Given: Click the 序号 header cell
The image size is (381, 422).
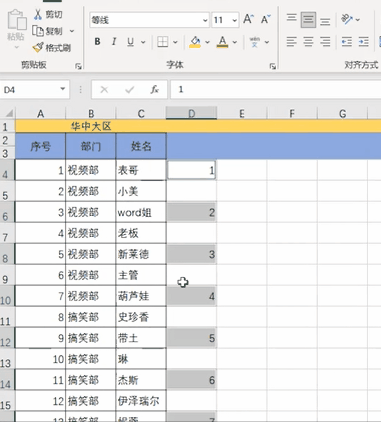Looking at the screenshot, I should pos(40,146).
